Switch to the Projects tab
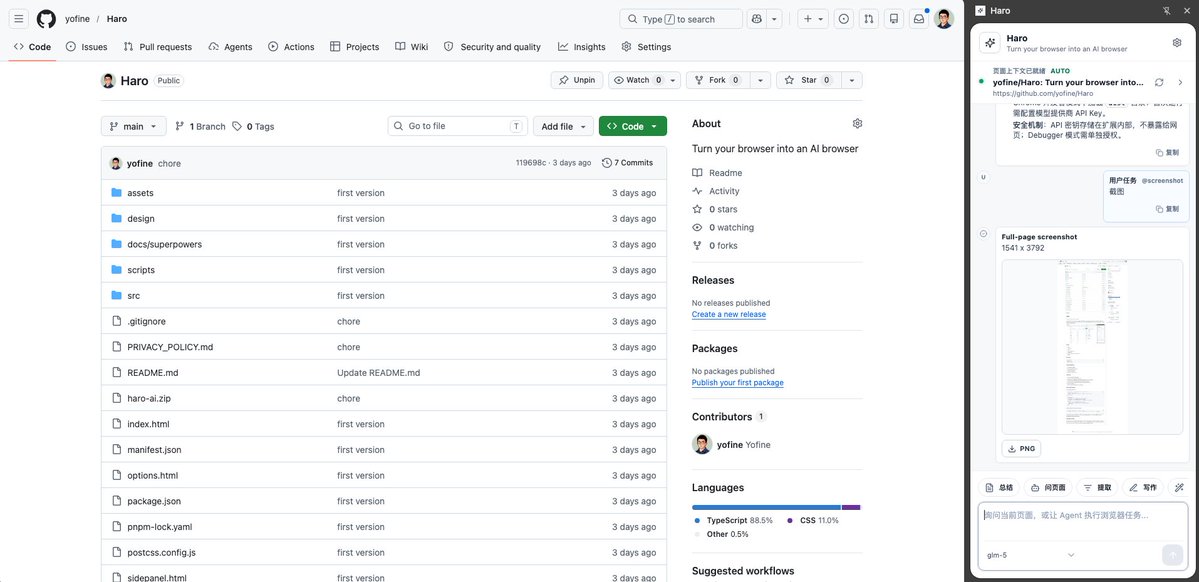Viewport: 1199px width, 582px height. (x=355, y=47)
